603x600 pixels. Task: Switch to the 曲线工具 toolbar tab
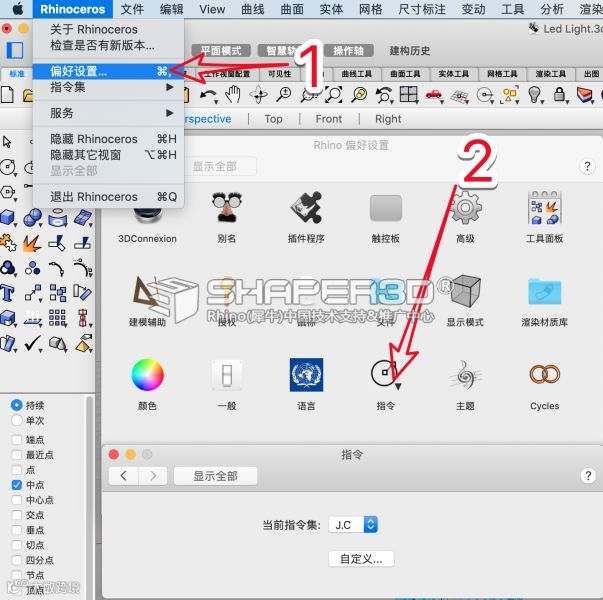[356, 74]
